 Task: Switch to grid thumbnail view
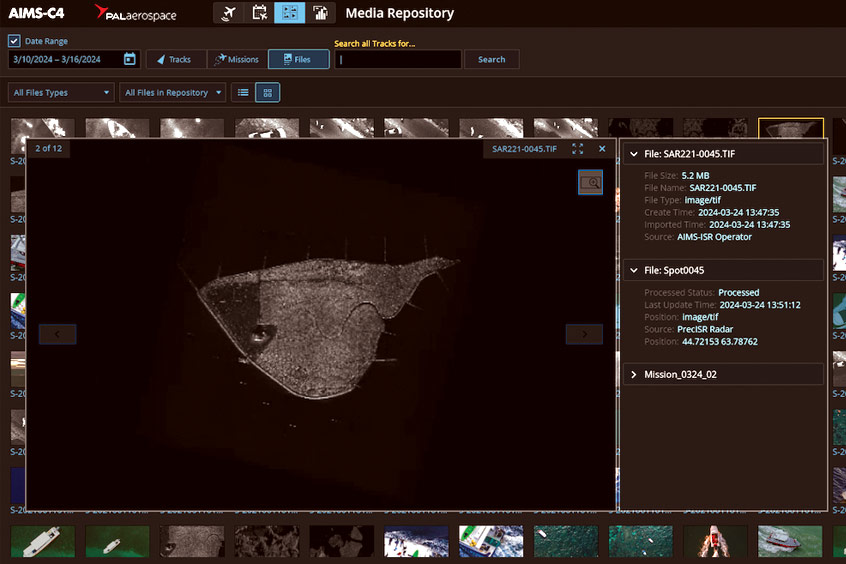tap(268, 93)
